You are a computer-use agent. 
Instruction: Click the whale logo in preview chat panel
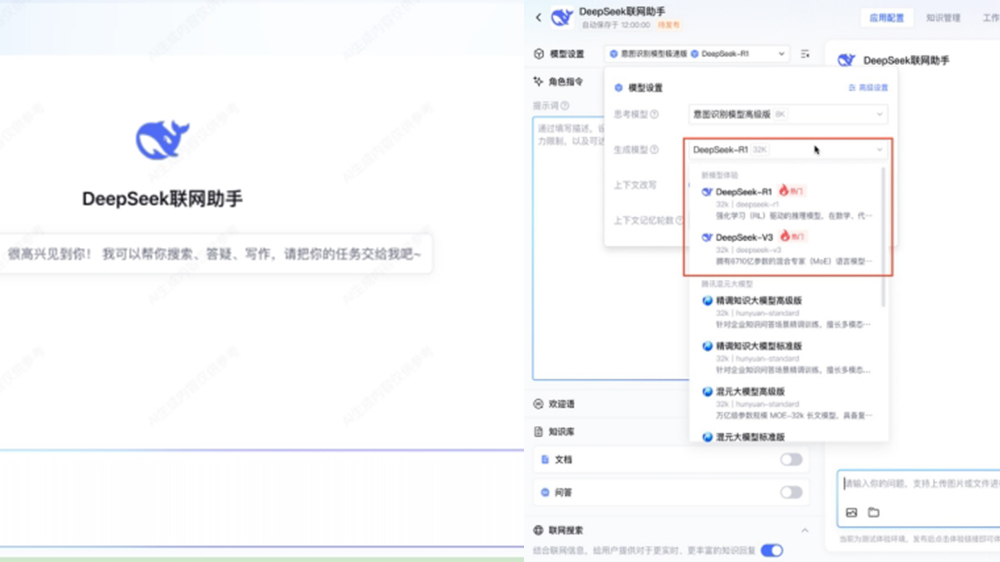pos(846,60)
